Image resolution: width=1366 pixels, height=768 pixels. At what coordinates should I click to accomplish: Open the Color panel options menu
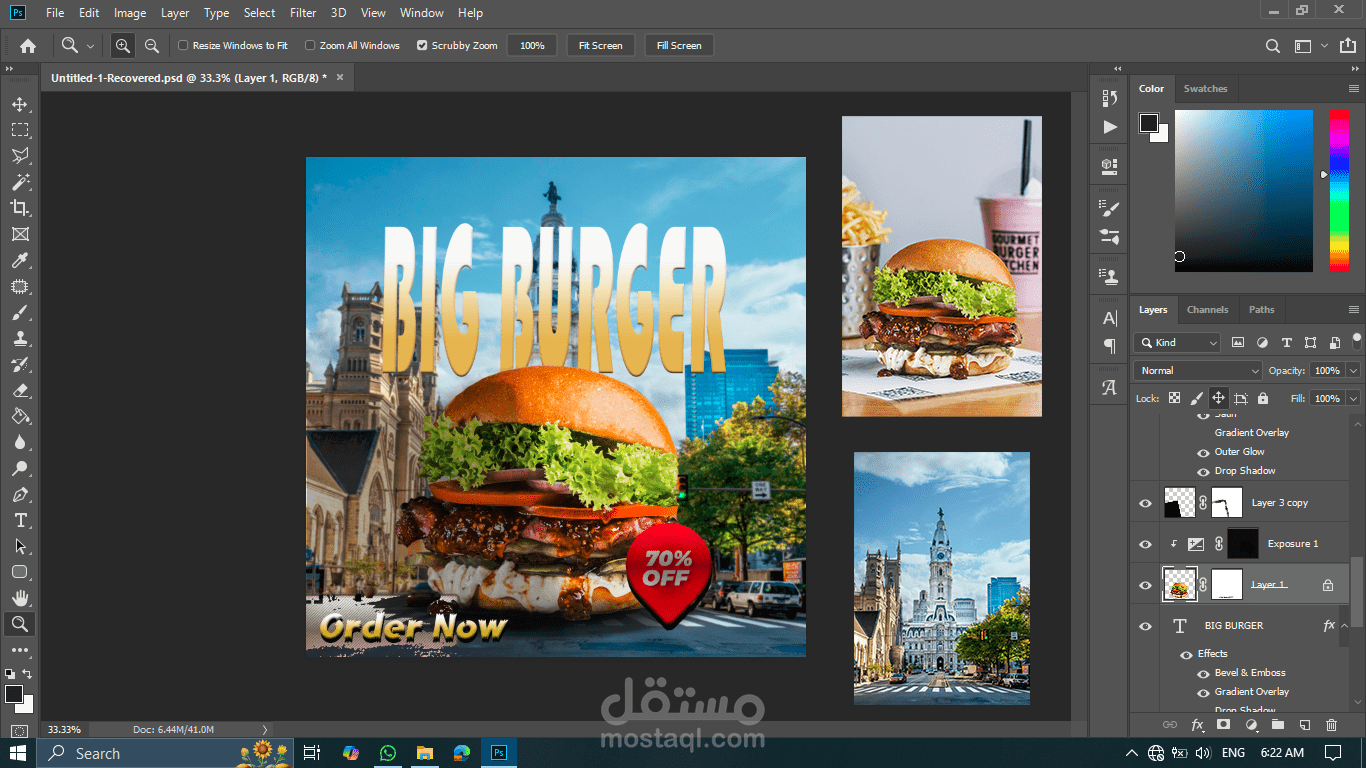tap(1354, 88)
